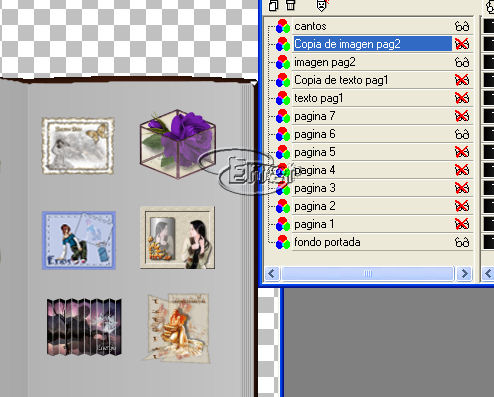Select the Copia de texto pag1 layer
Viewport: 494px width, 397px height.
click(341, 80)
